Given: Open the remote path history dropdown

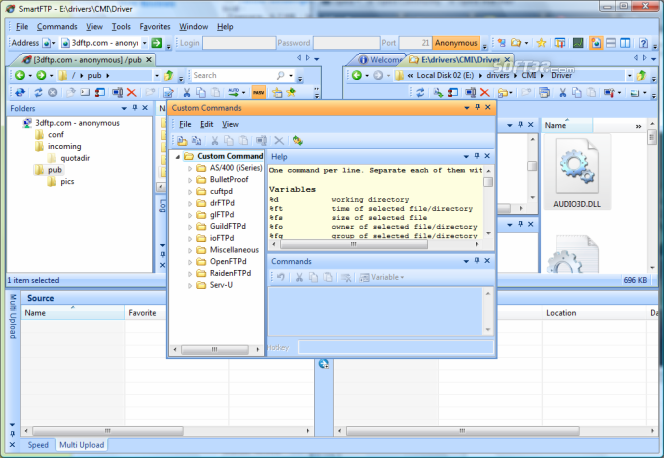Looking at the screenshot, I should pos(157,75).
